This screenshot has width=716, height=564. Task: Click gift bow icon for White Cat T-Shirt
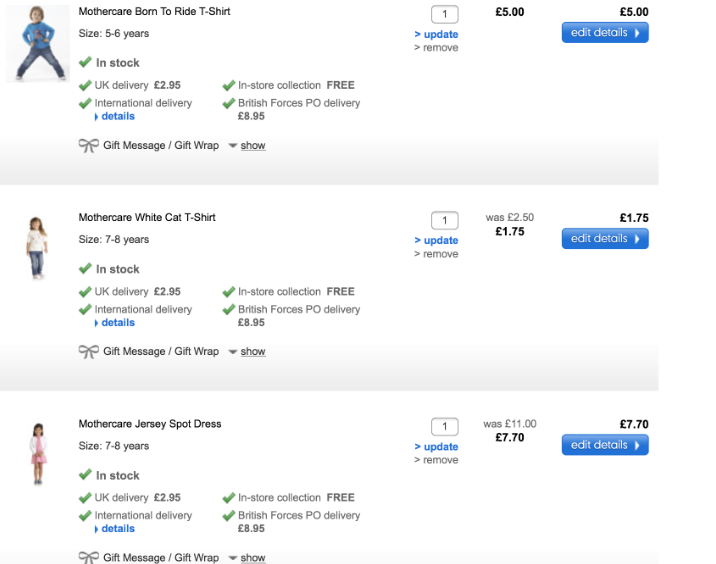(x=88, y=352)
